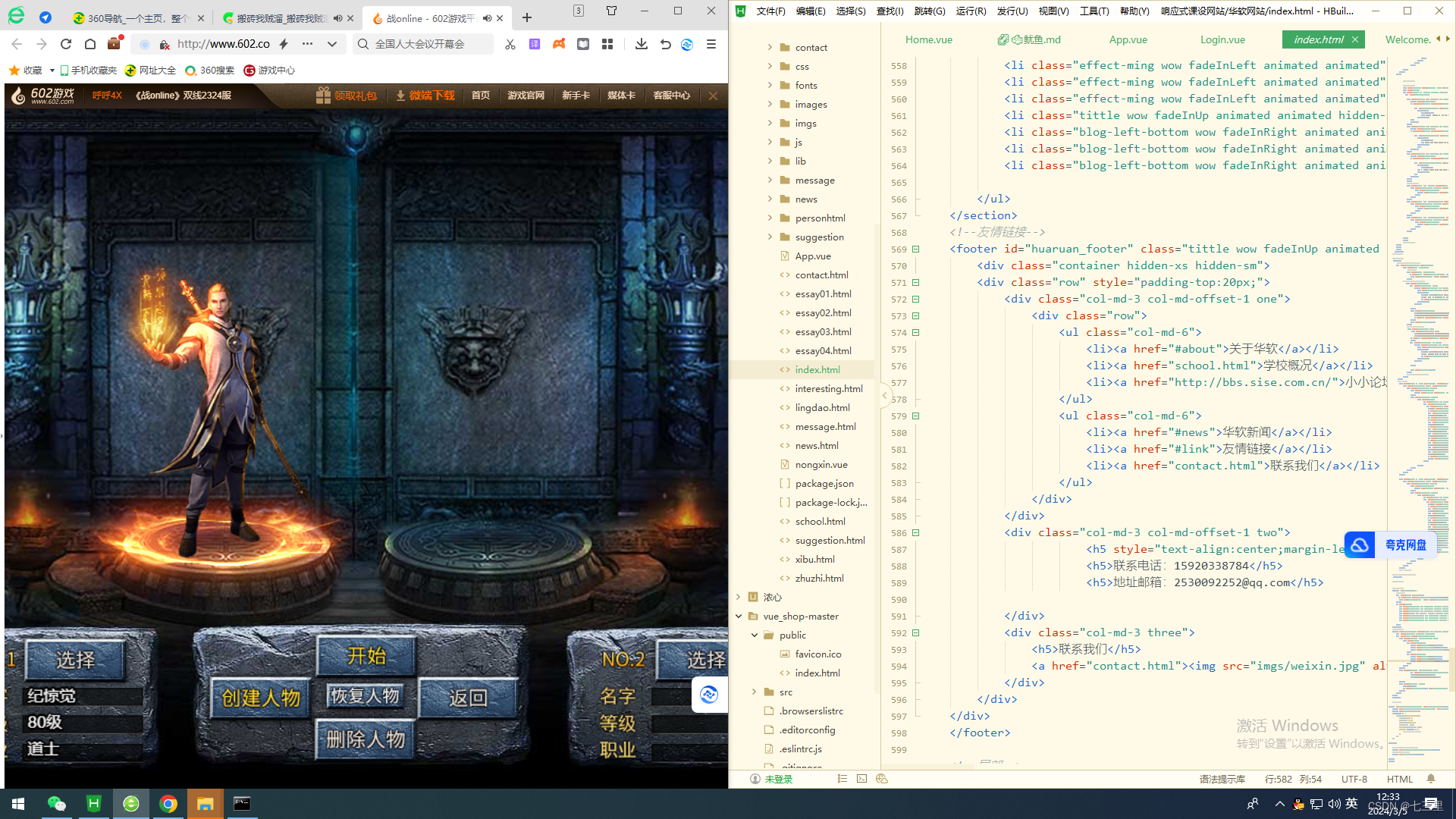Open WeChat from the taskbar

57,804
